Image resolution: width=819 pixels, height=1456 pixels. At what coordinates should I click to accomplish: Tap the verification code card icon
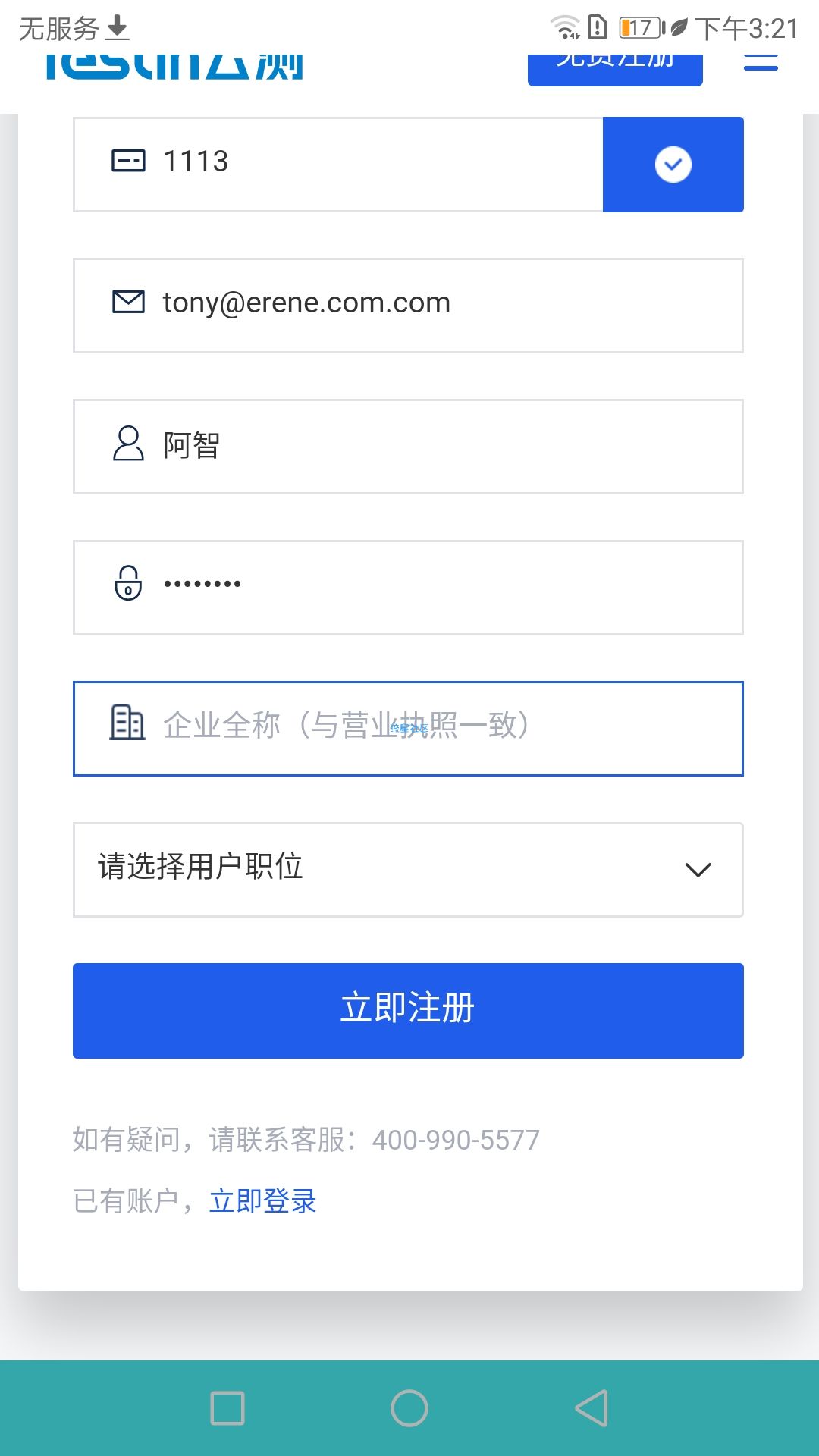coord(128,161)
